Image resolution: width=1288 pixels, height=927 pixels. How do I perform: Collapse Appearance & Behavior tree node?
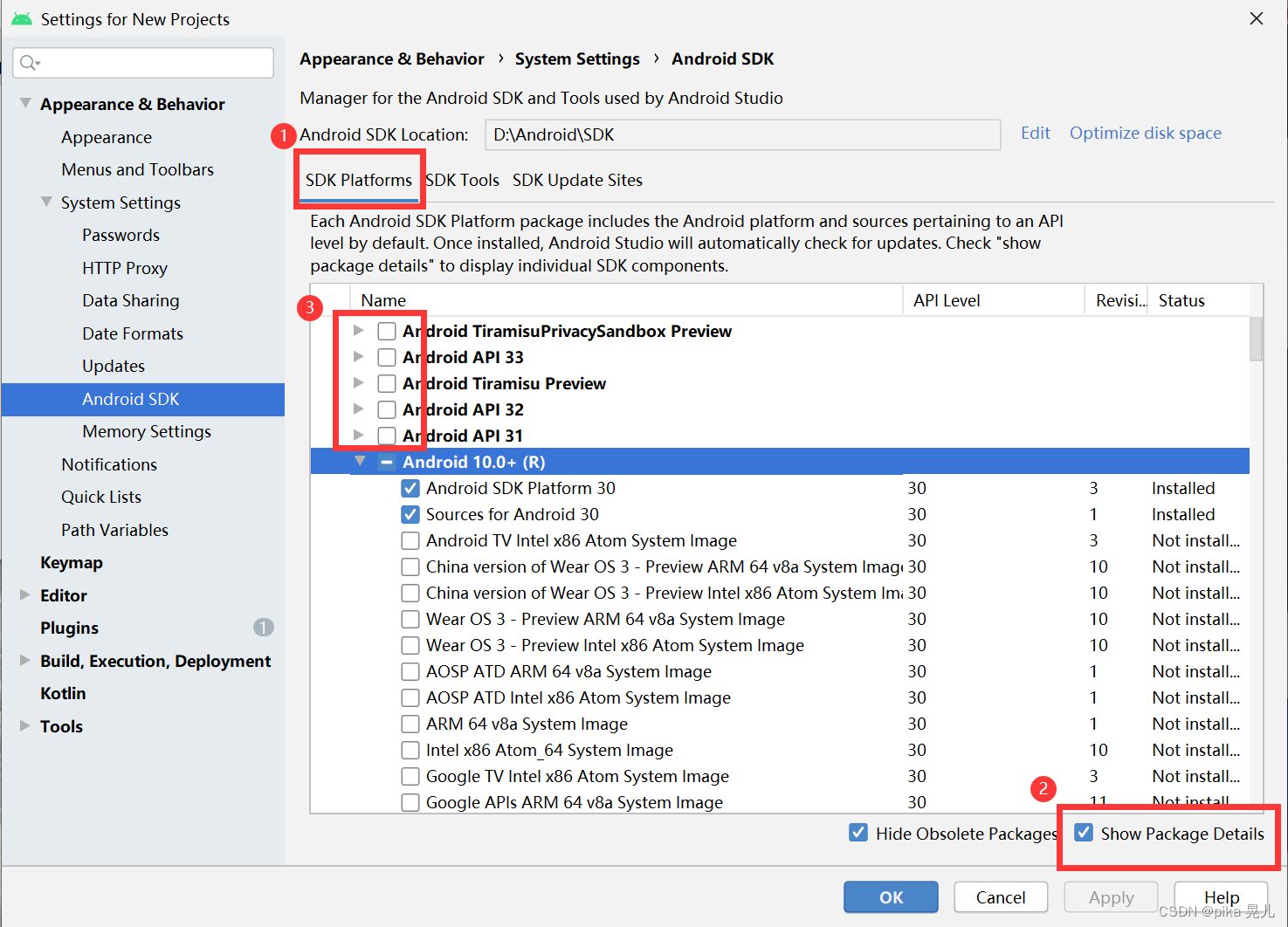25,103
